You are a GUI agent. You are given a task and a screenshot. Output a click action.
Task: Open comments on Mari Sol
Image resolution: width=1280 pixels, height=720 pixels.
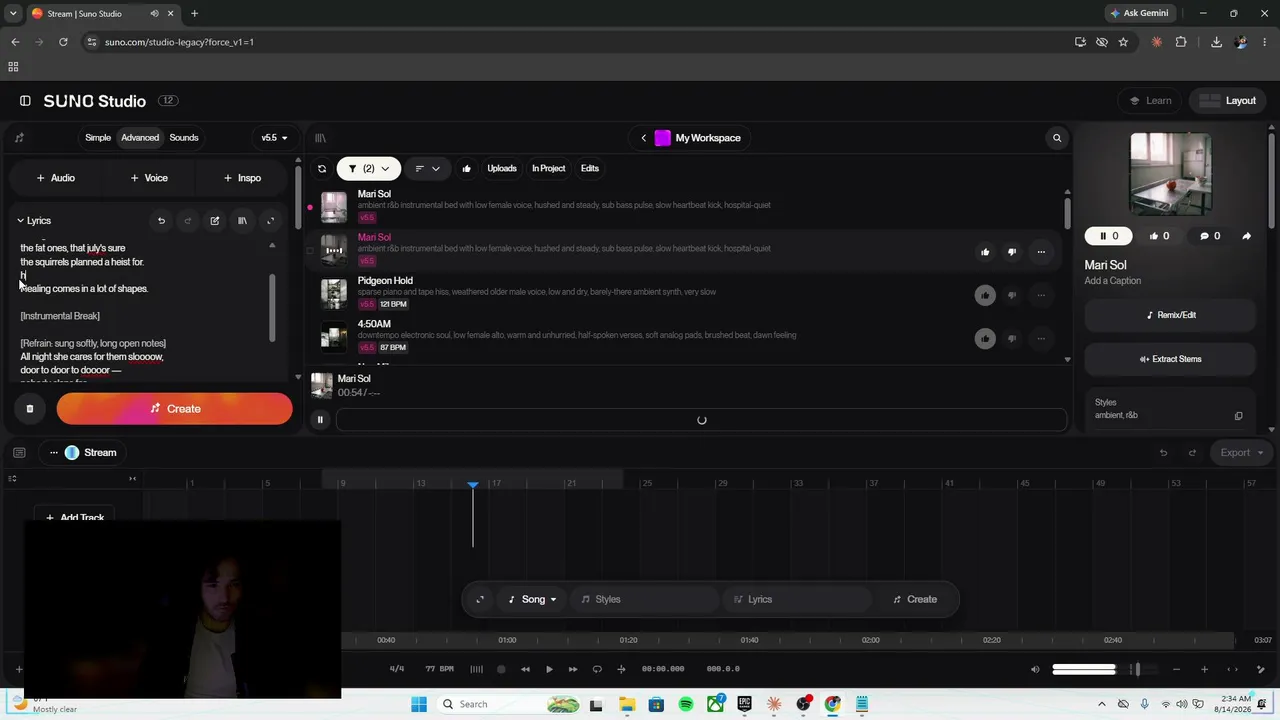pos(1210,236)
